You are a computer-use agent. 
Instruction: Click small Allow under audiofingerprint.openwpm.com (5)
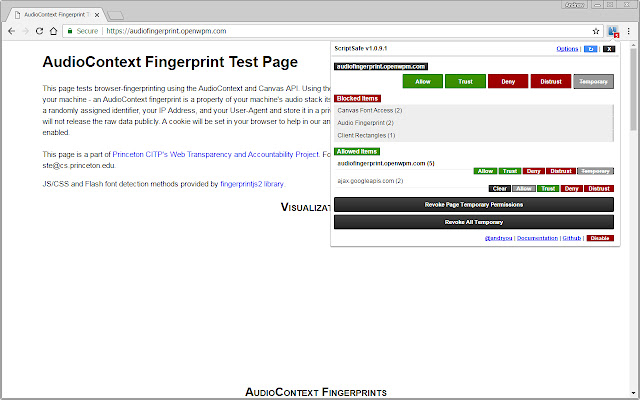point(485,171)
